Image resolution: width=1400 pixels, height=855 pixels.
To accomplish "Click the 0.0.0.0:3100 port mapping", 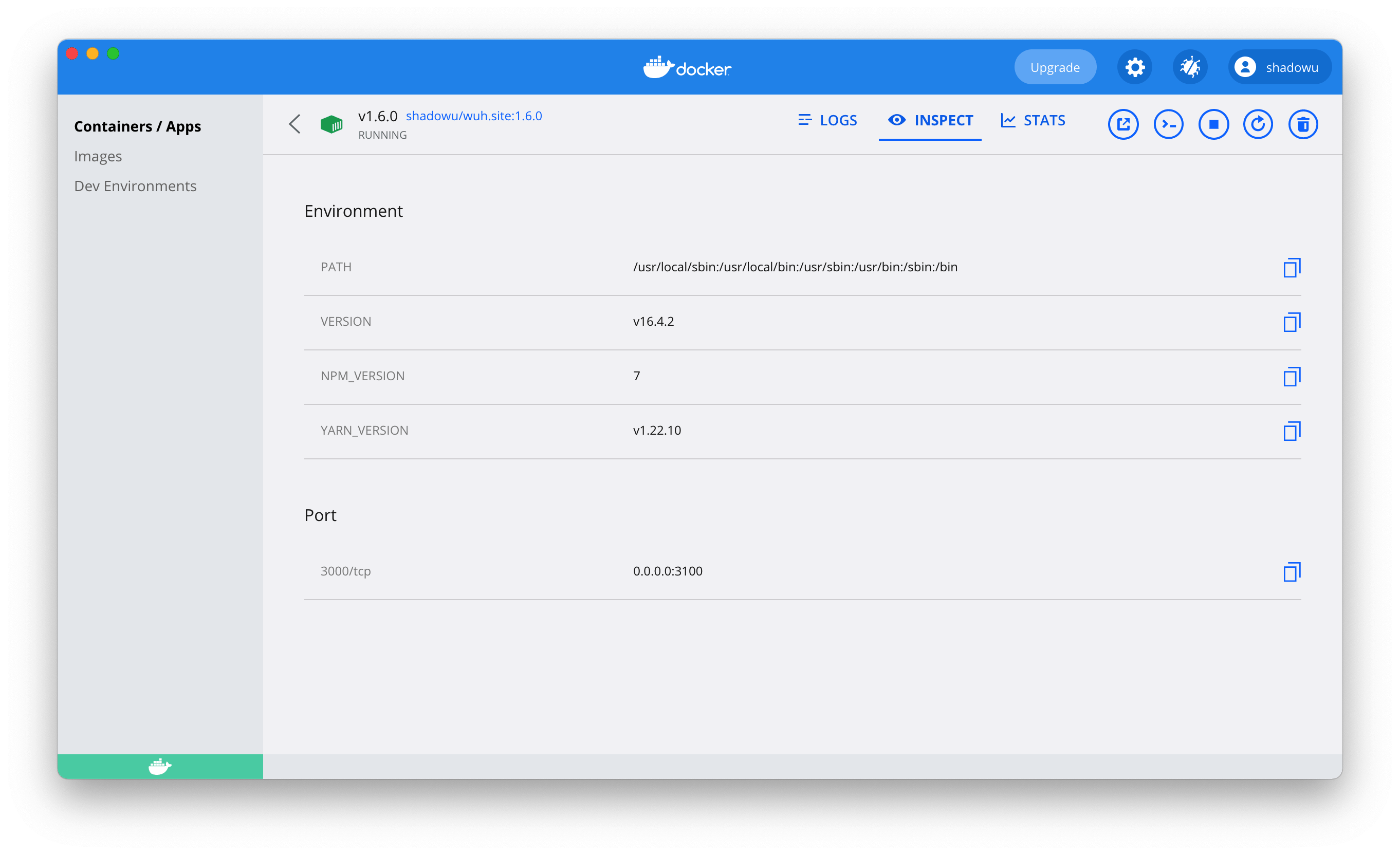I will click(x=668, y=571).
